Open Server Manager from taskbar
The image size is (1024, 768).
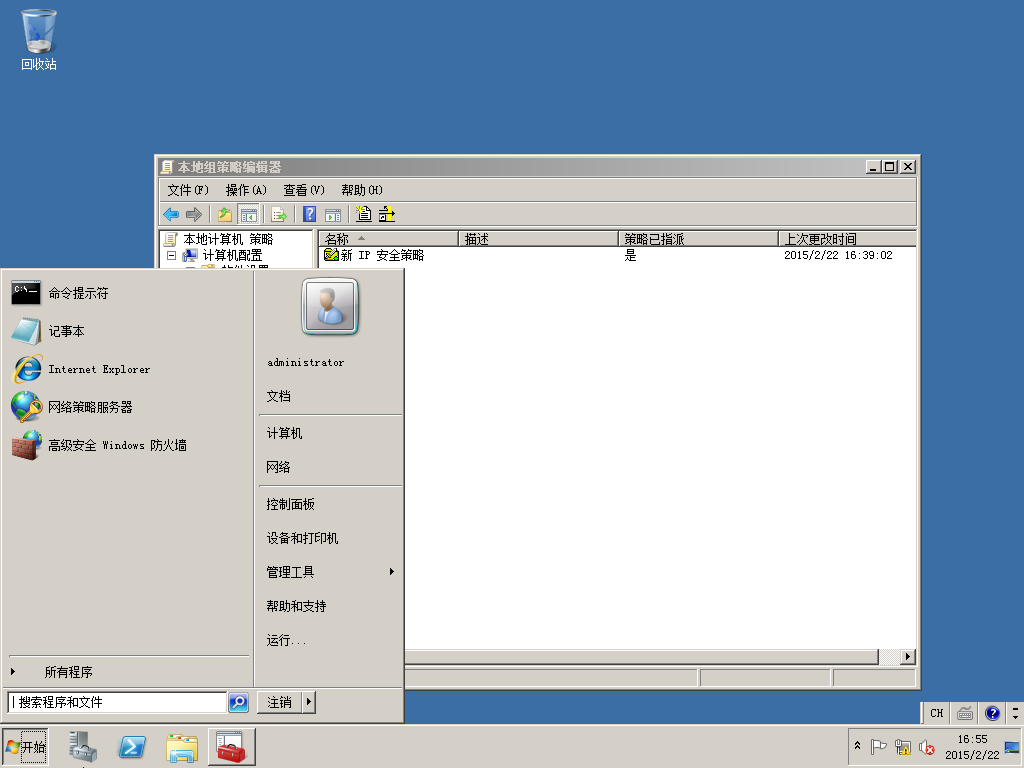click(x=83, y=747)
